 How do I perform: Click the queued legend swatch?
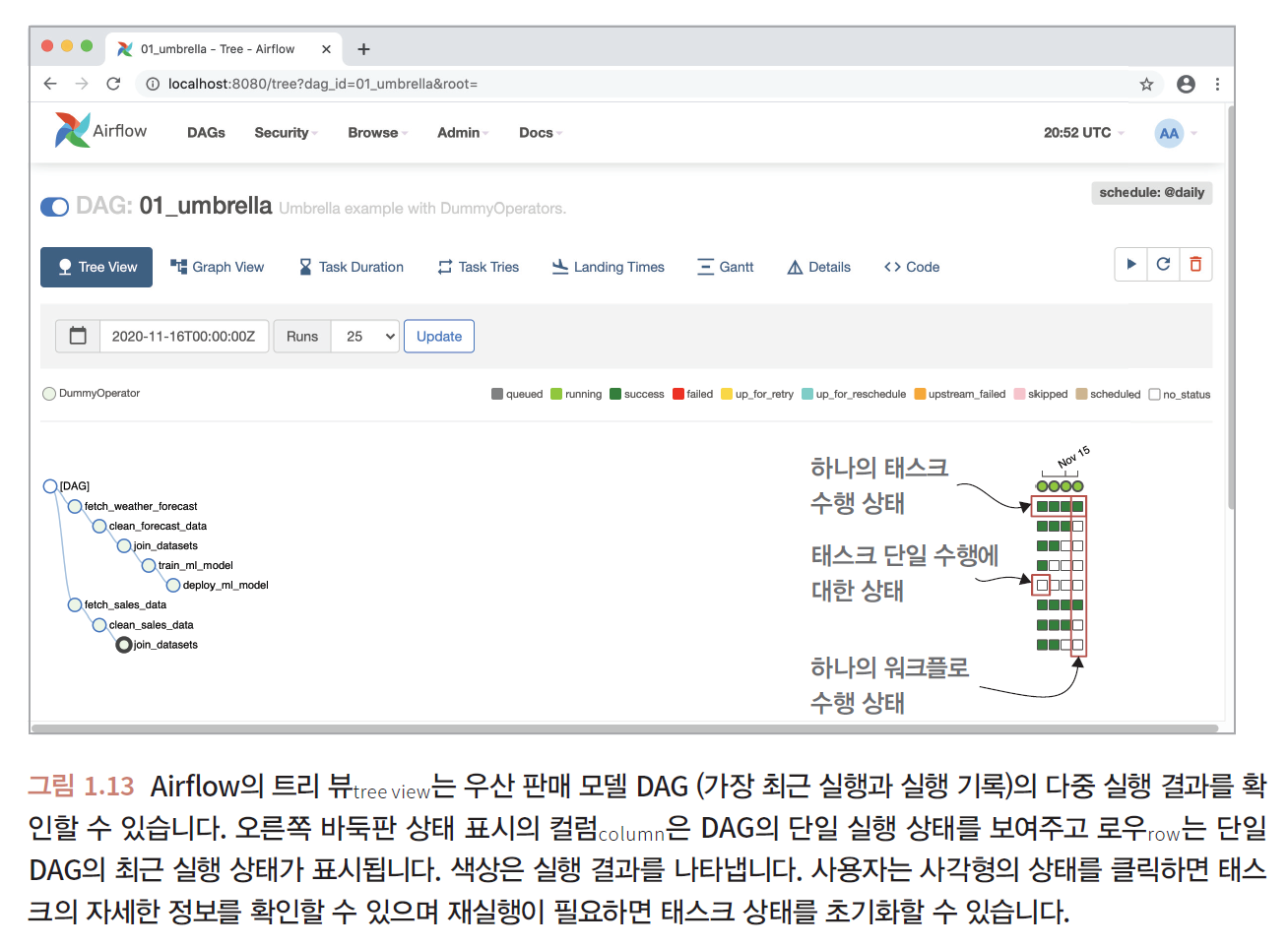pos(497,394)
